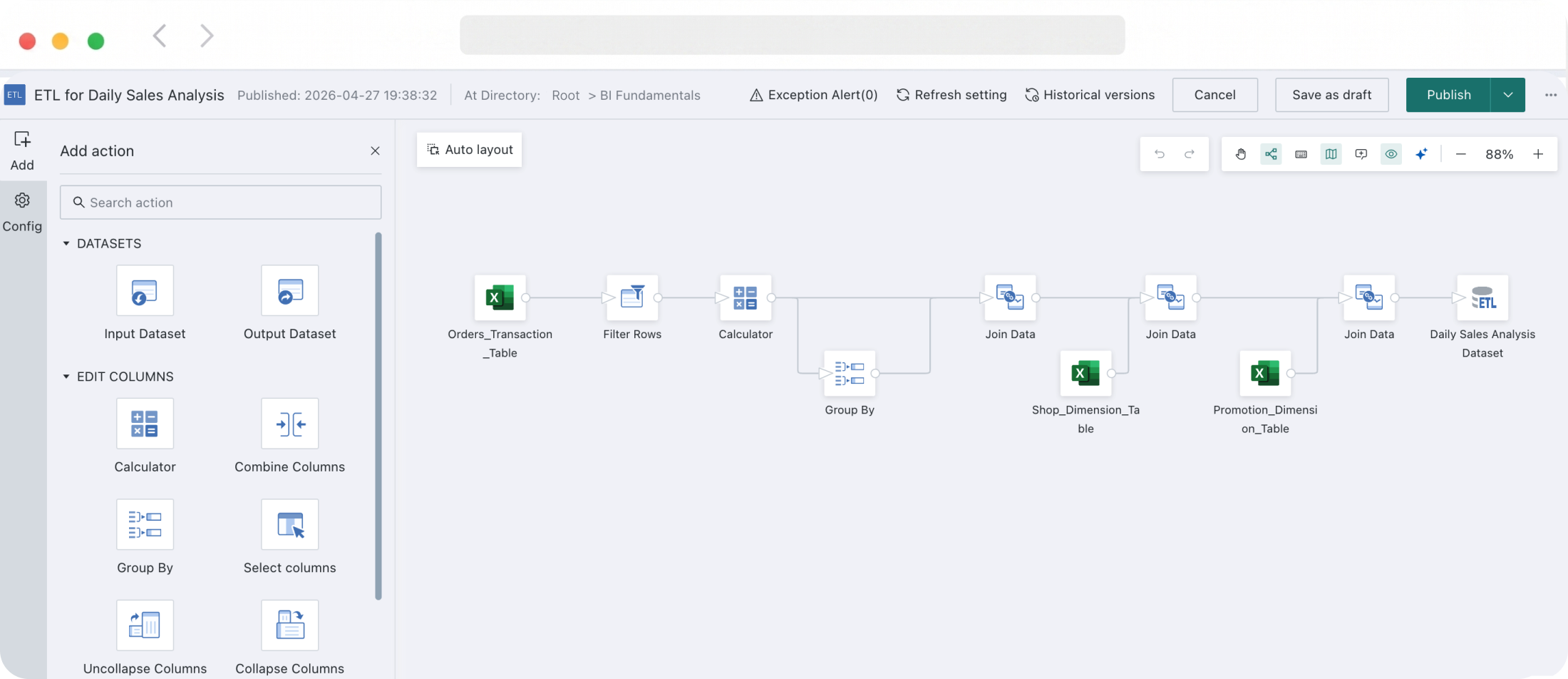
Task: Select the Calculator node on canvas
Action: 746,297
